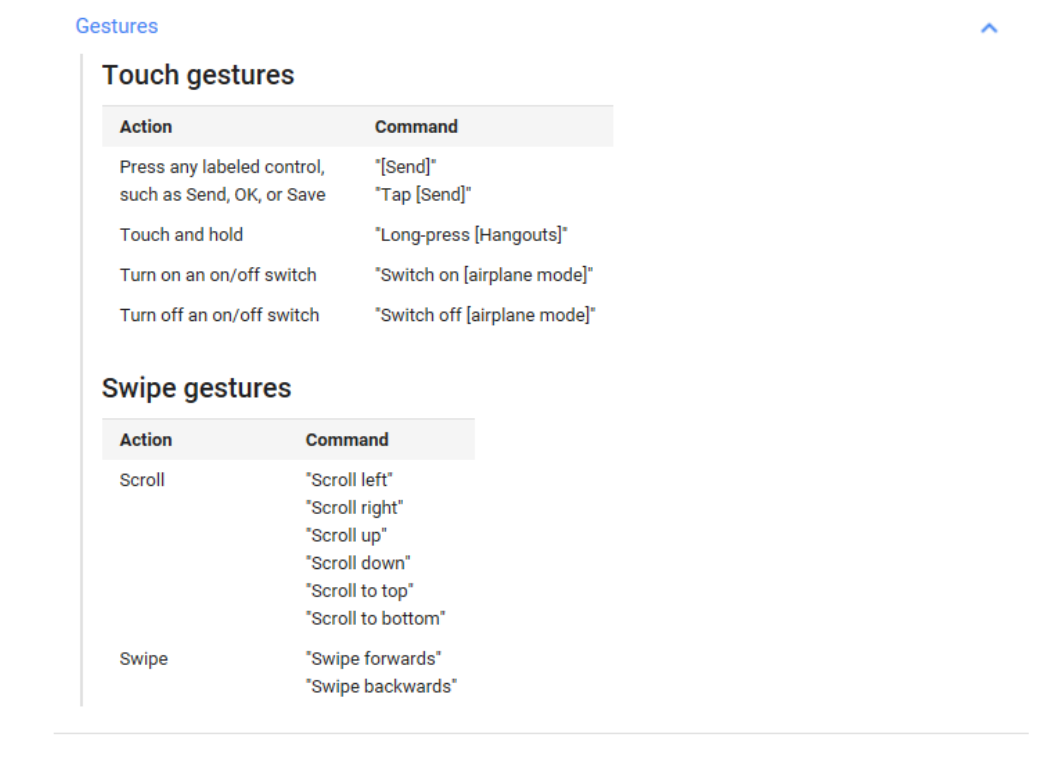Image resolution: width=1047 pixels, height=762 pixels.
Task: Collapse section using the chevron-up icon
Action: [x=988, y=28]
